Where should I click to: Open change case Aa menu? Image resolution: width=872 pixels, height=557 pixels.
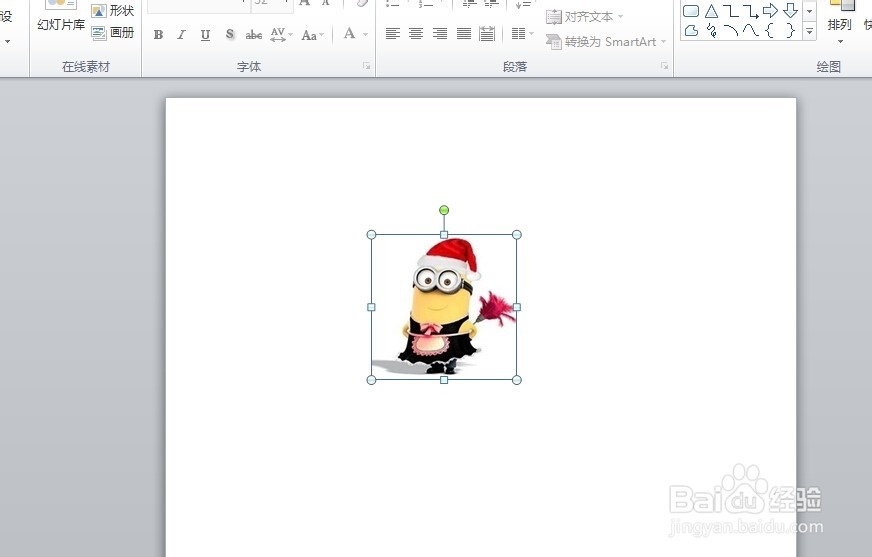point(312,35)
